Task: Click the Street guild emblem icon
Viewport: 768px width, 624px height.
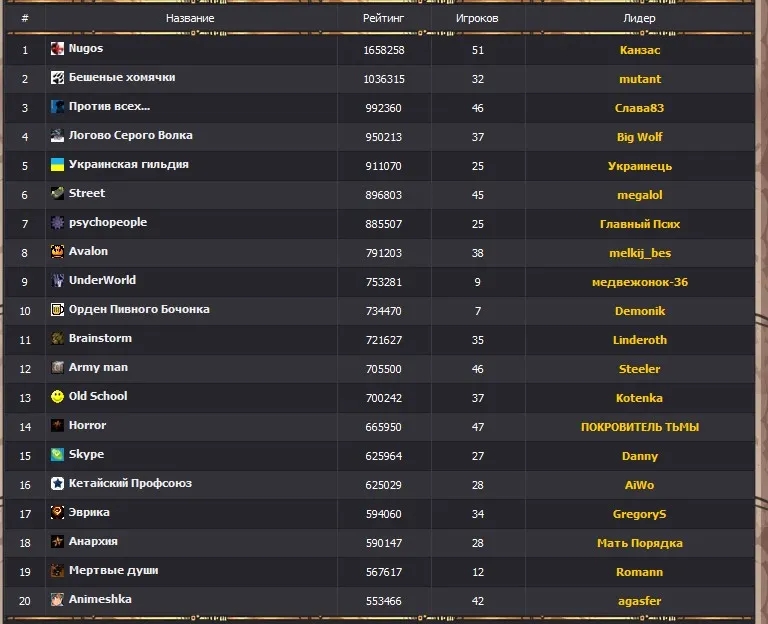Action: tap(57, 193)
